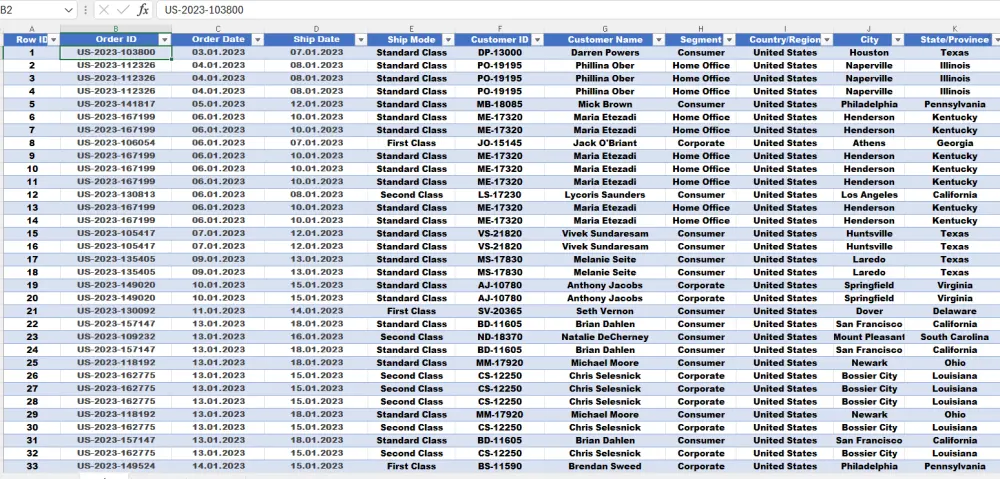
Task: Open the Row ID filter dropdown
Action: pyautogui.click(x=54, y=40)
